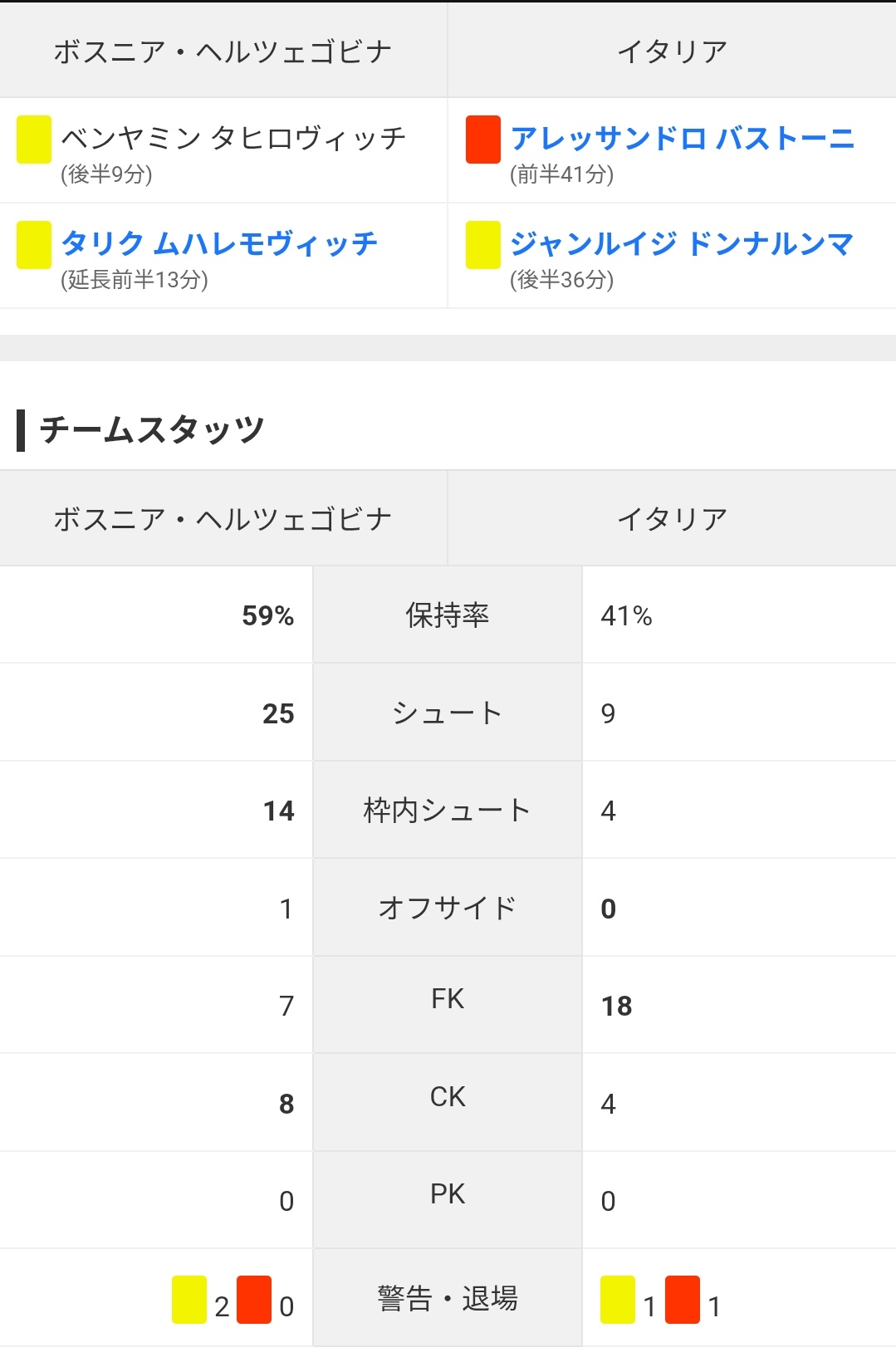The height and width of the screenshot is (1362, 896).
Task: Tap the オフサイド stat label
Action: click(448, 908)
